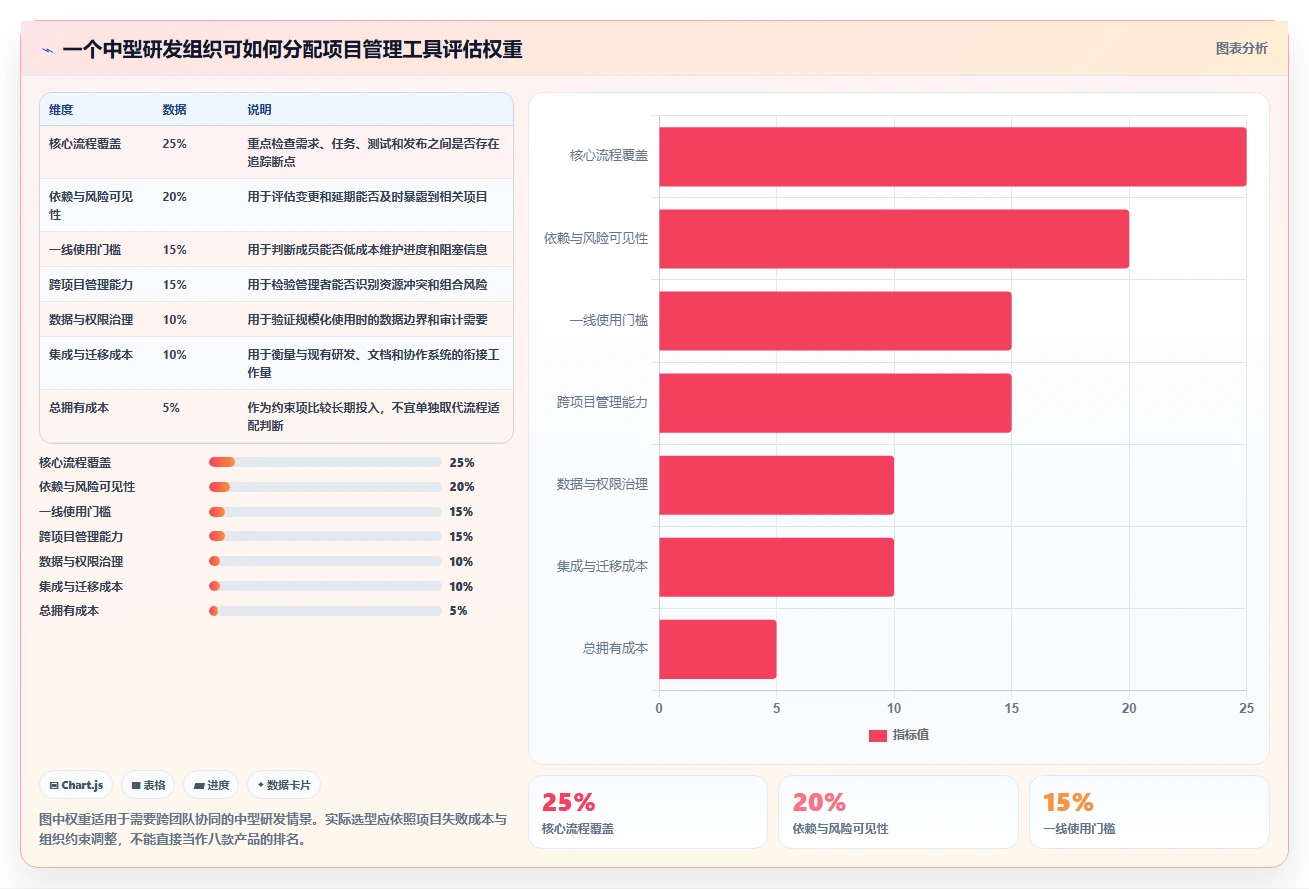Click the footer note beginning 图中权重适用于
The width and height of the screenshot is (1309, 889).
pyautogui.click(x=273, y=829)
